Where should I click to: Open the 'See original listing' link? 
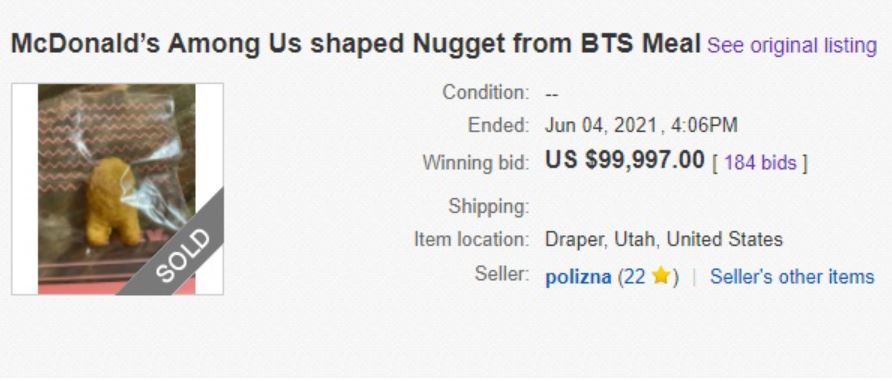[791, 45]
